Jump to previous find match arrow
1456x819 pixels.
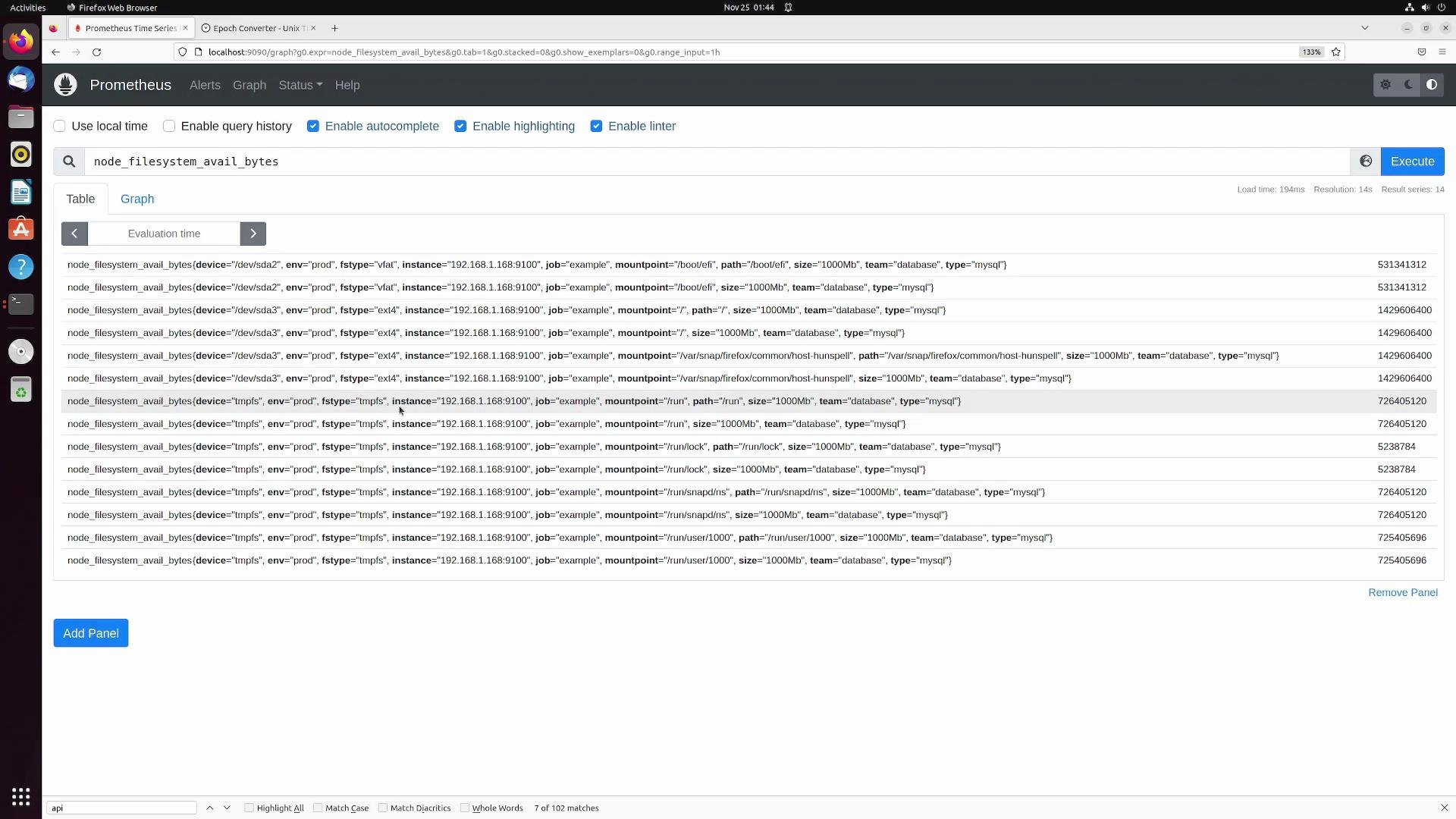[210, 808]
